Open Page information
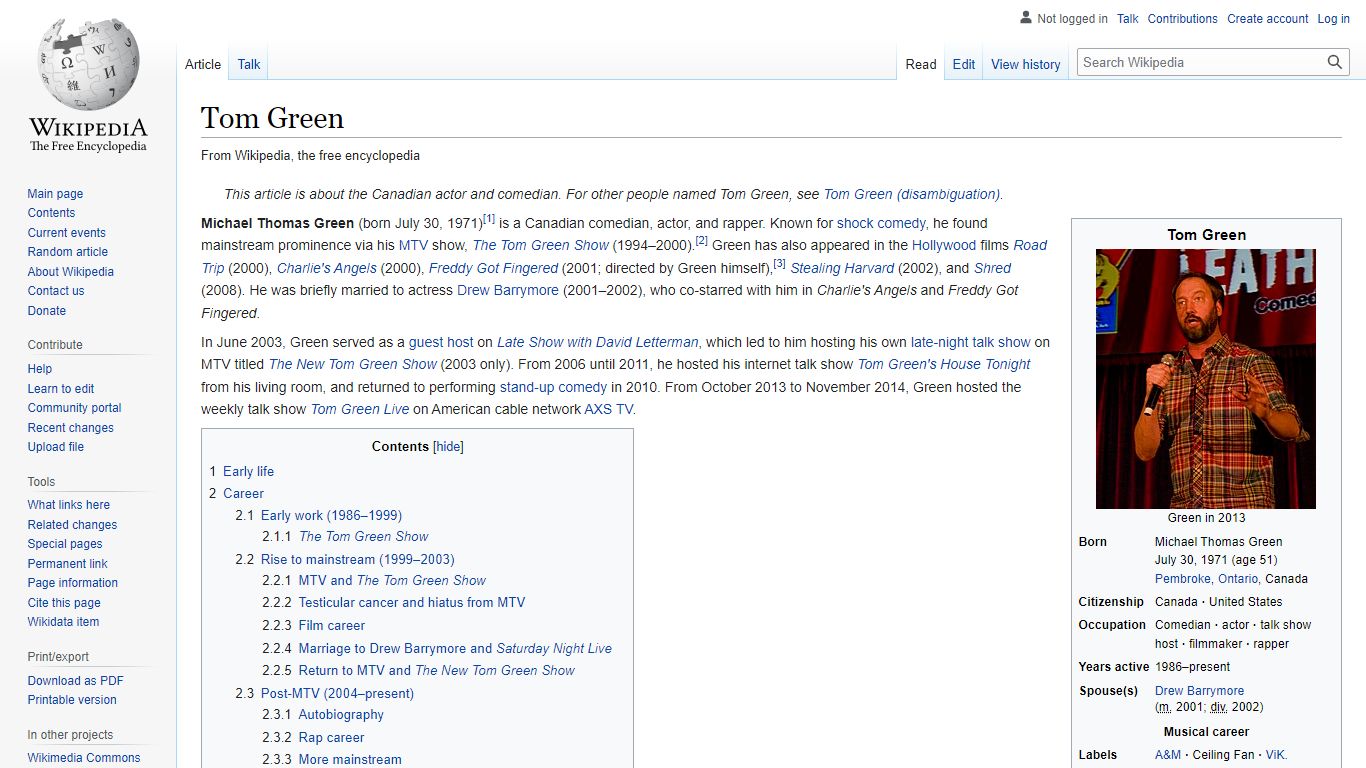The width and height of the screenshot is (1366, 768). 73,583
